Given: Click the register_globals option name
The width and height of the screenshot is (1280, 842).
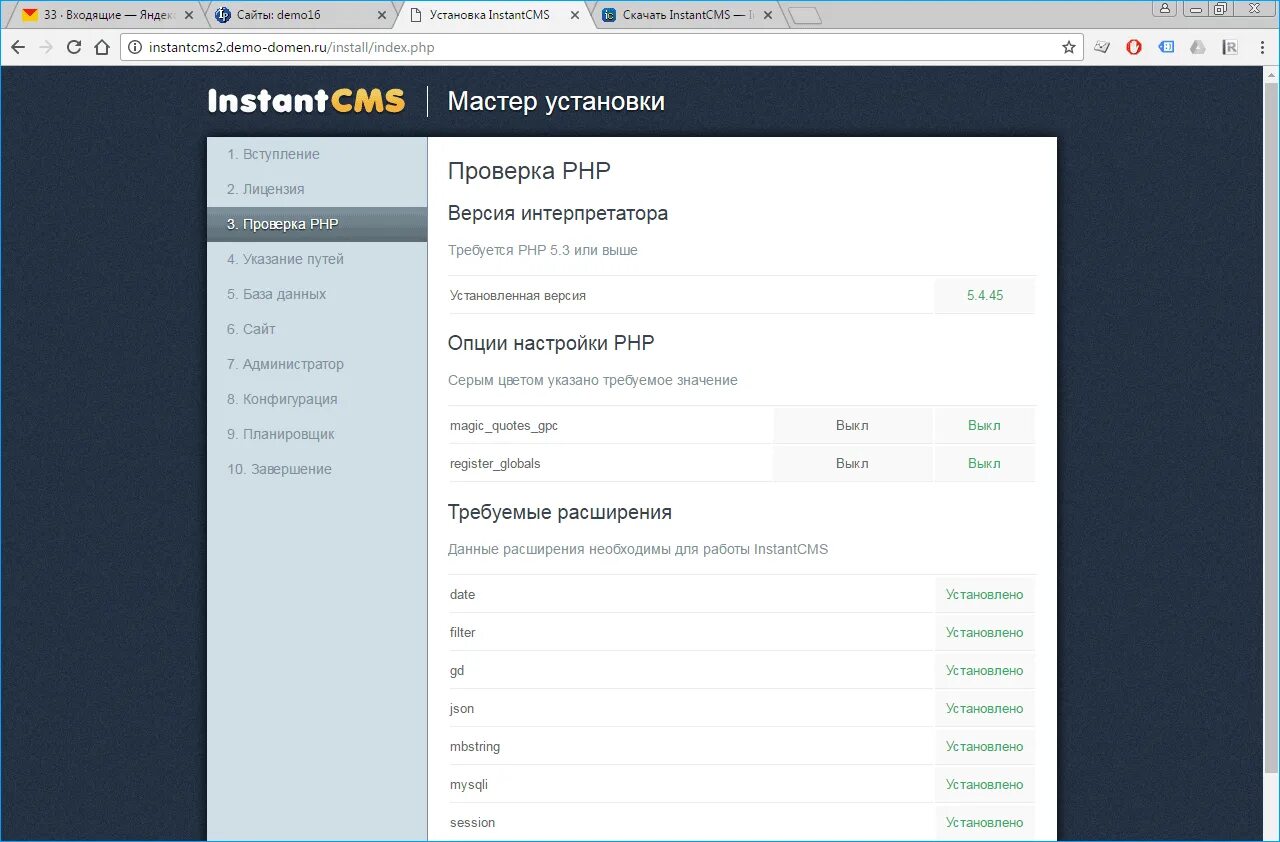Looking at the screenshot, I should [495, 463].
